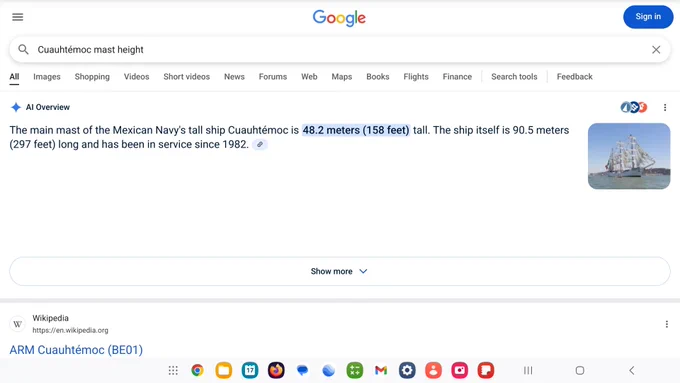The image size is (680, 383).
Task: Tap the home navigation button
Action: coord(580,370)
